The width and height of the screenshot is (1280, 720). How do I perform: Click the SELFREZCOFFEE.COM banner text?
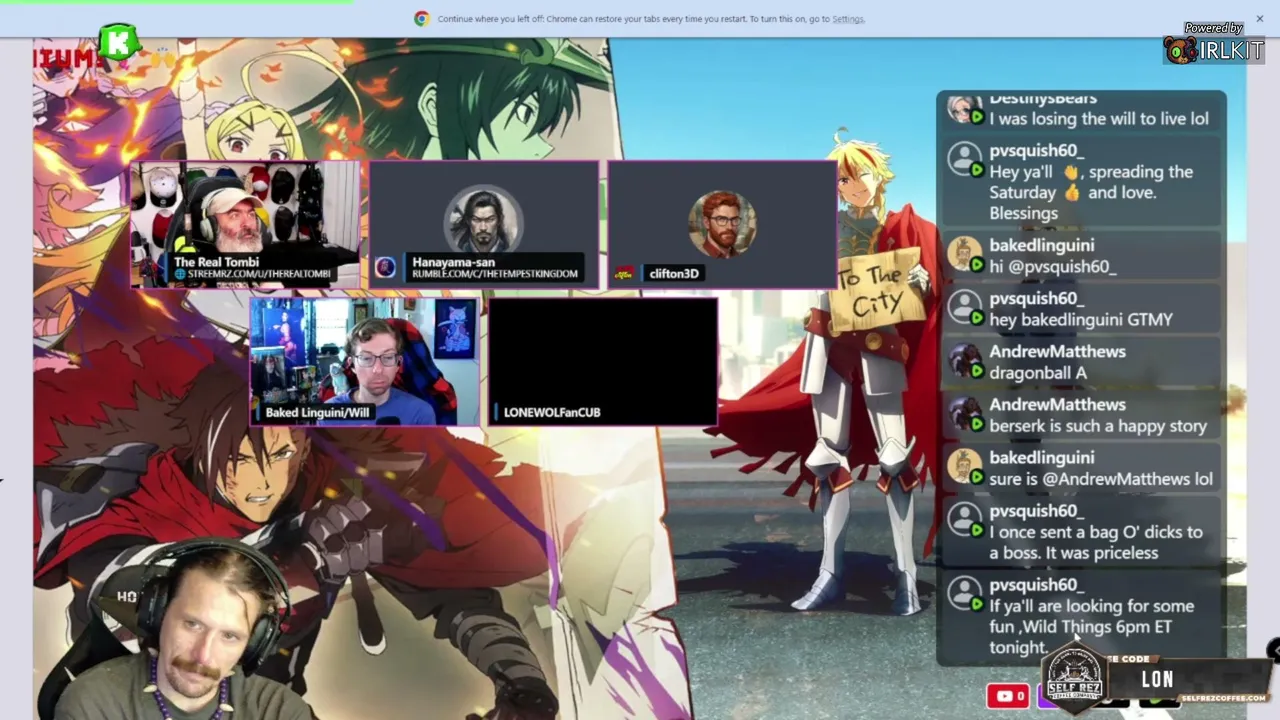(1223, 698)
